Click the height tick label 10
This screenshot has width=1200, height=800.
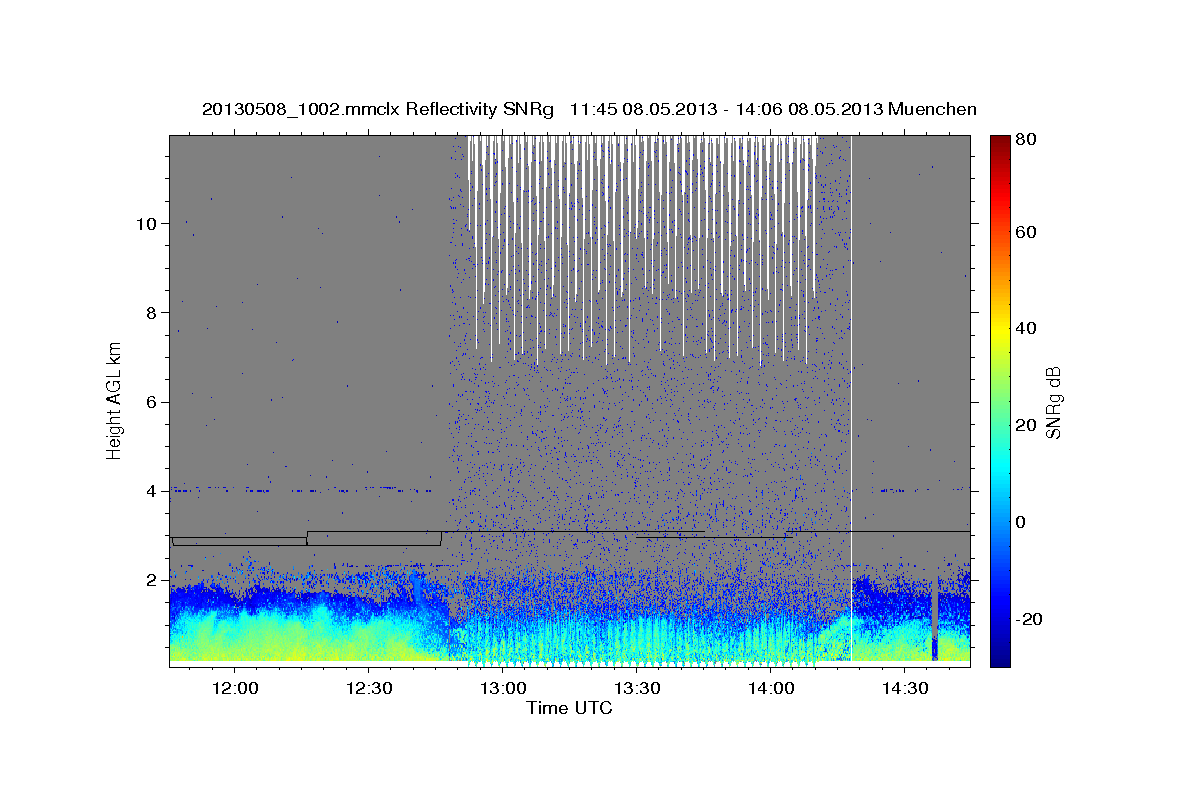146,223
